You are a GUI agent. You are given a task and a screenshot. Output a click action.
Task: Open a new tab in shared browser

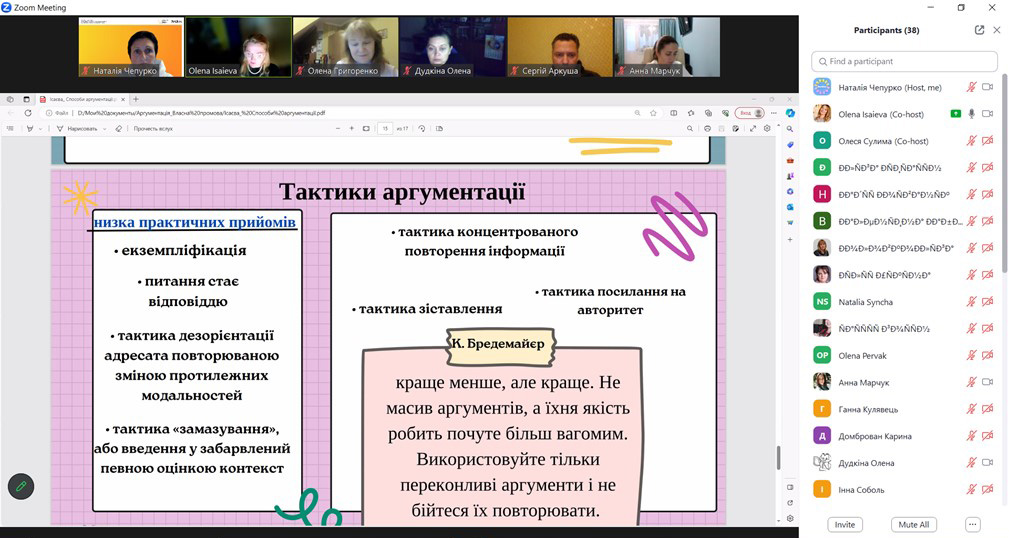136,100
